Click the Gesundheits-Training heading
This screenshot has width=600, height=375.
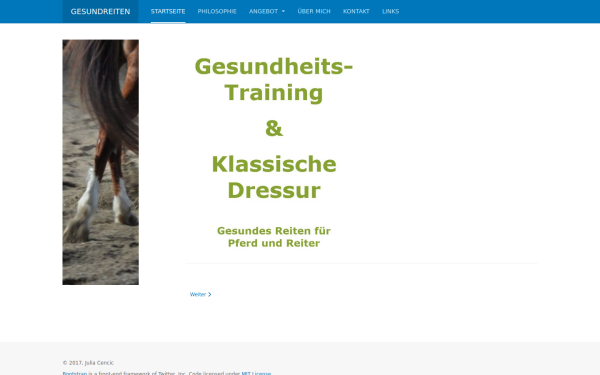pos(274,79)
